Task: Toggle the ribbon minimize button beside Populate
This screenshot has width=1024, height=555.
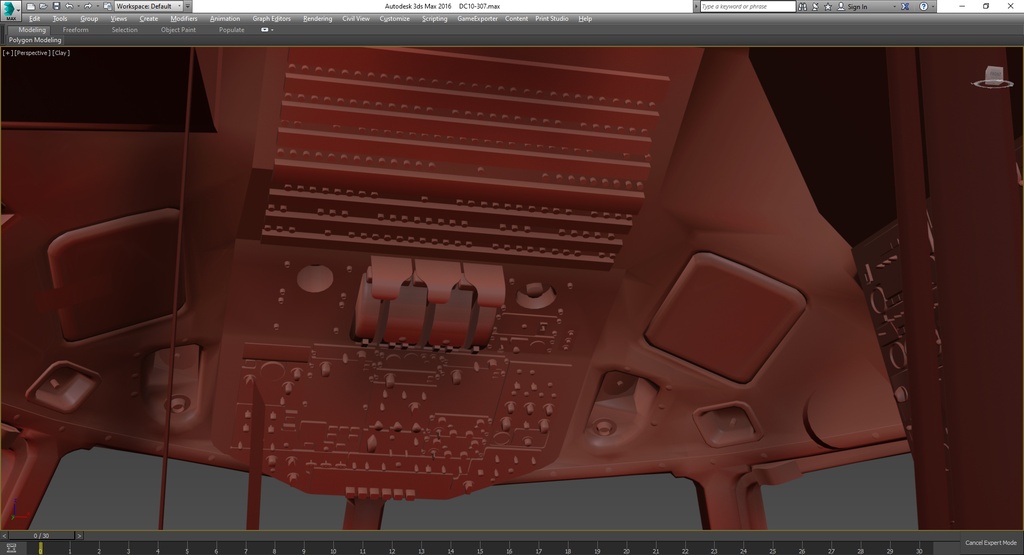Action: (266, 30)
